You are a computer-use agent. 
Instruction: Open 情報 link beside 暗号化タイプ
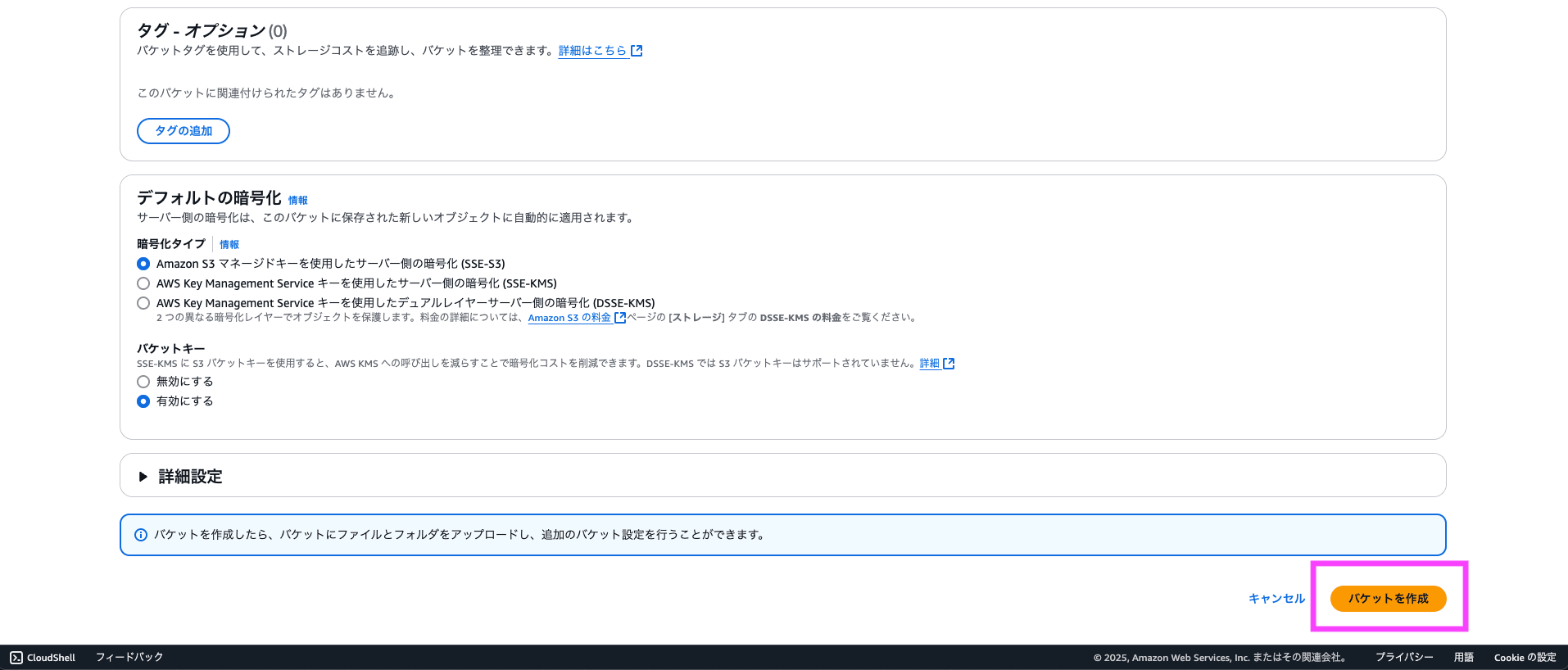click(x=229, y=245)
